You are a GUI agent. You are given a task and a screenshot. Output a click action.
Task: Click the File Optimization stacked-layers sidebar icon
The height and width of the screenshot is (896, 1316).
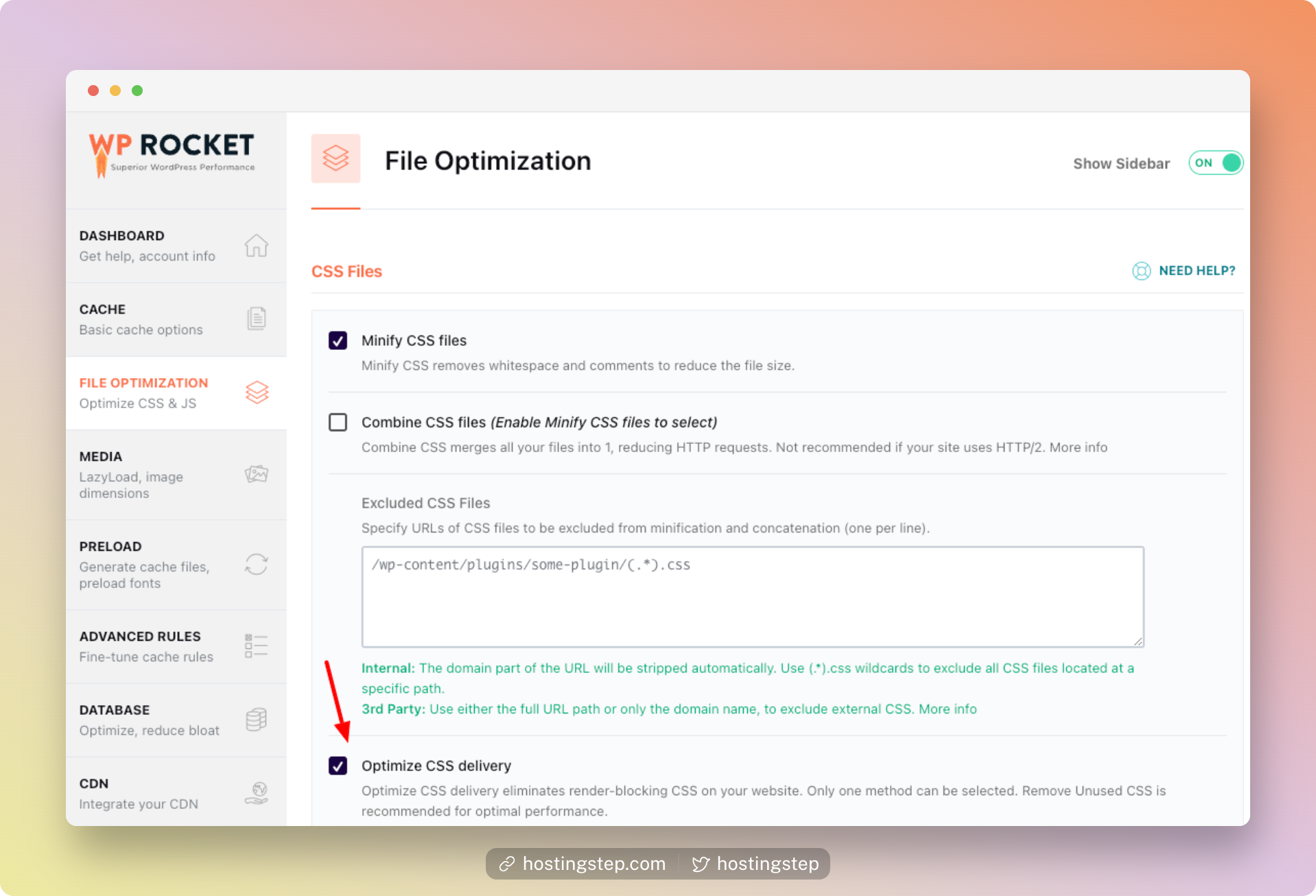tap(256, 392)
